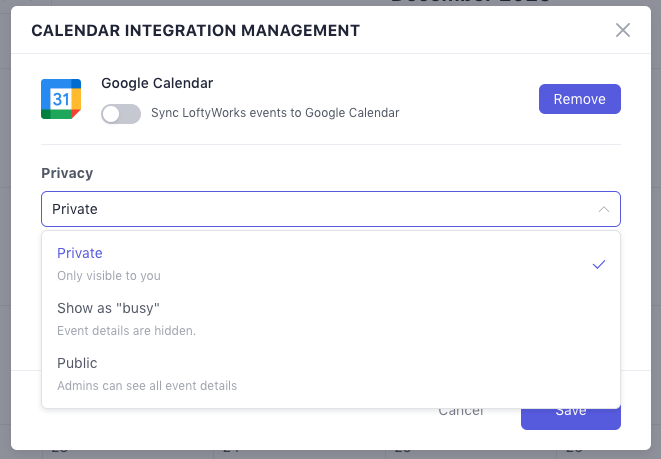The width and height of the screenshot is (661, 459).
Task: Close the Calendar Integration Management dialog
Action: [623, 30]
